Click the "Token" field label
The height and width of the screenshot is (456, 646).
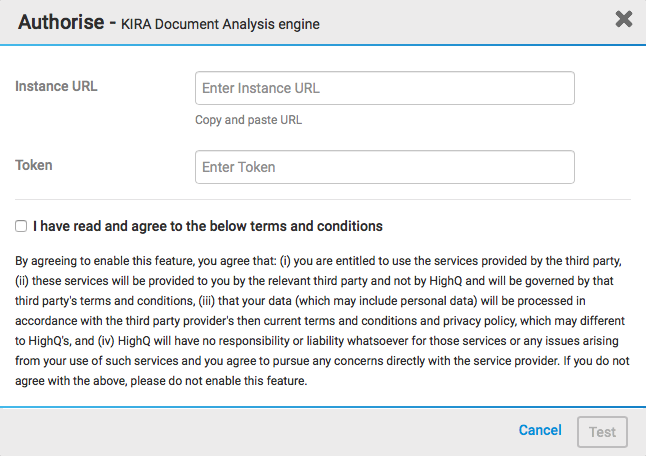(x=34, y=165)
